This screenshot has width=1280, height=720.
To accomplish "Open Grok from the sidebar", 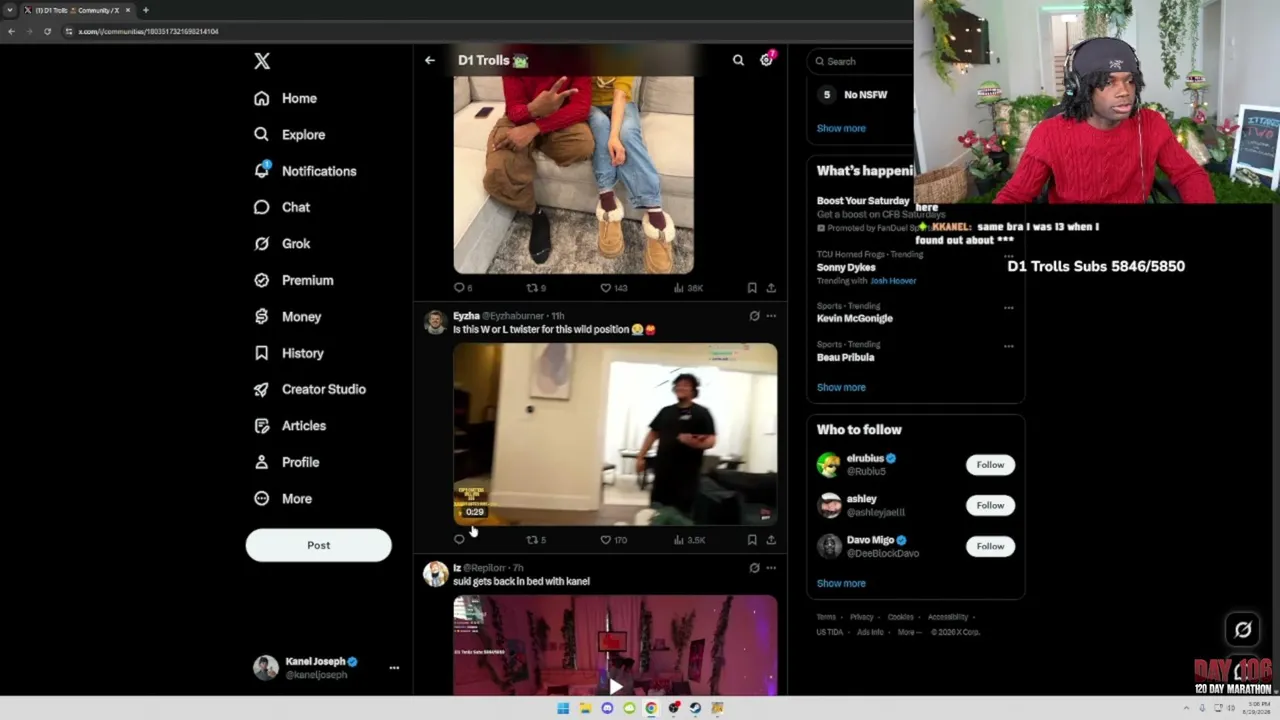I will [282, 243].
